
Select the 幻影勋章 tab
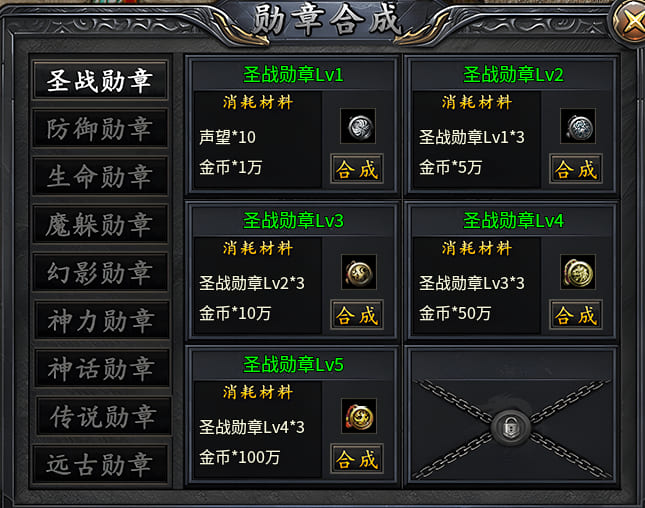tap(100, 272)
